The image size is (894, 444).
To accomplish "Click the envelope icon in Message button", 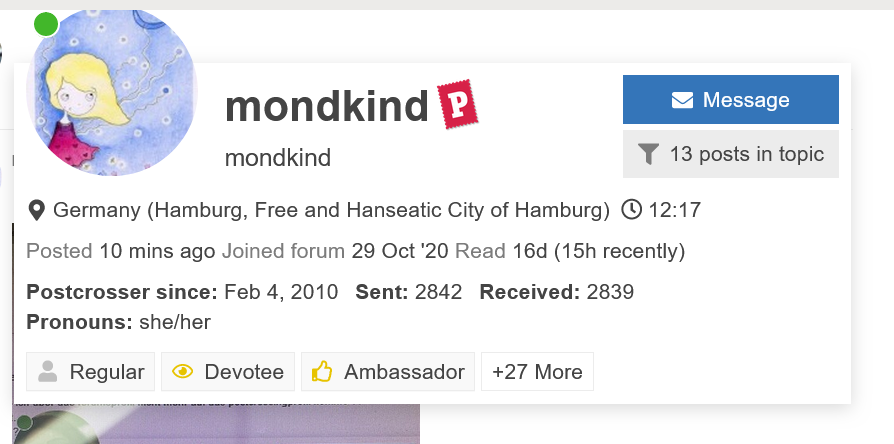I will [x=683, y=100].
